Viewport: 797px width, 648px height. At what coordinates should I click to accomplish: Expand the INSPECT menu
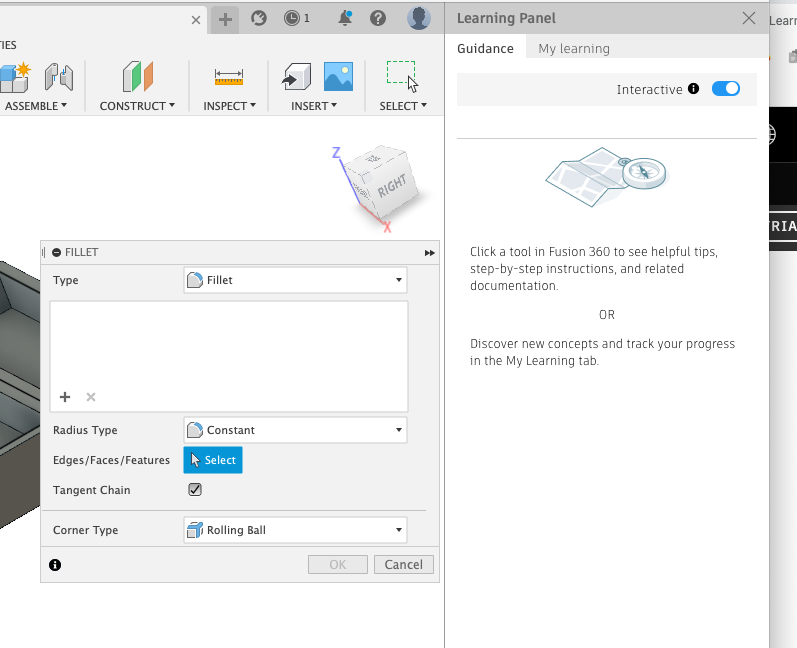[229, 106]
